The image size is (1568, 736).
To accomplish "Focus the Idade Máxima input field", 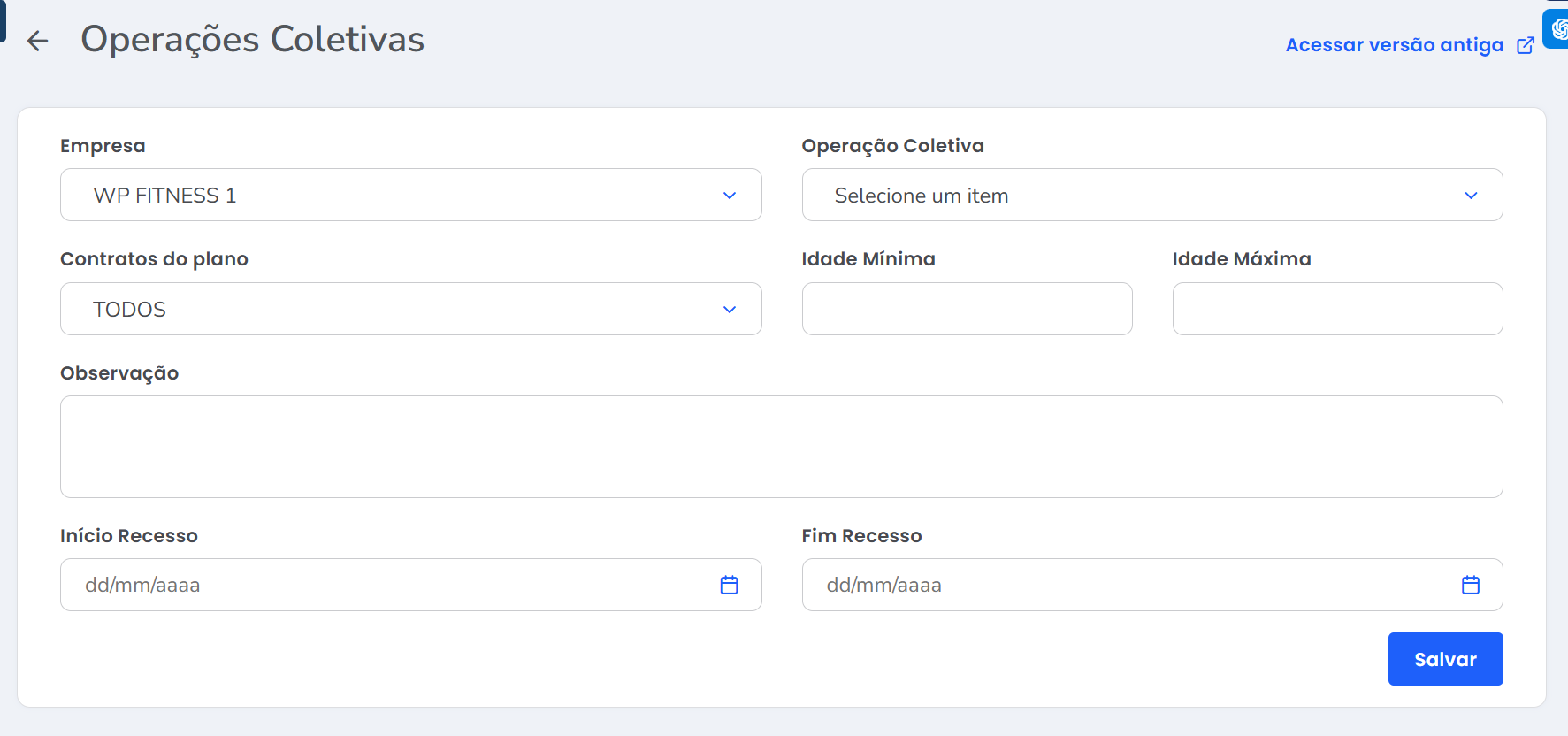I will pyautogui.click(x=1337, y=309).
